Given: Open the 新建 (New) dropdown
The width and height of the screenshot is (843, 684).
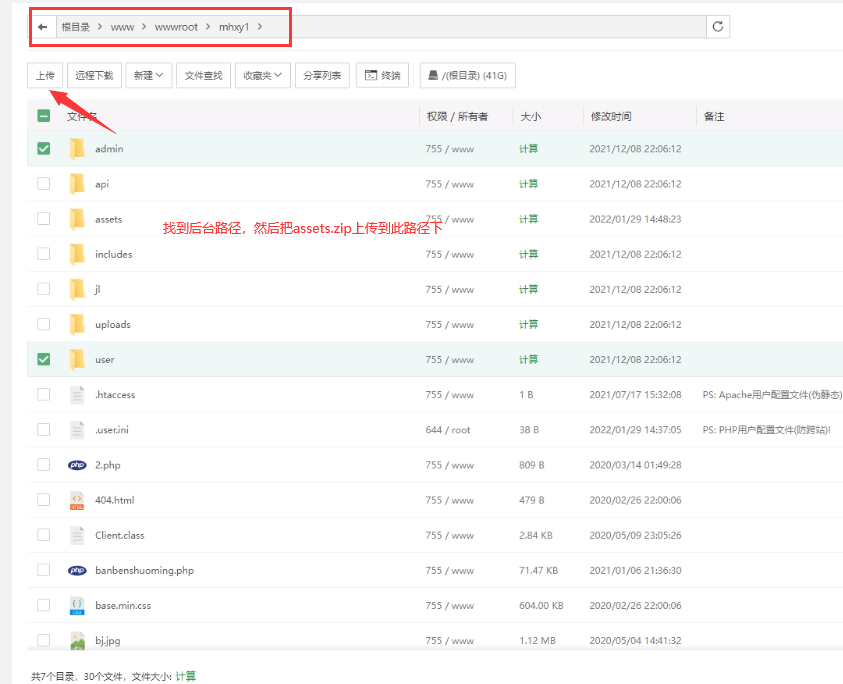Looking at the screenshot, I should [148, 75].
